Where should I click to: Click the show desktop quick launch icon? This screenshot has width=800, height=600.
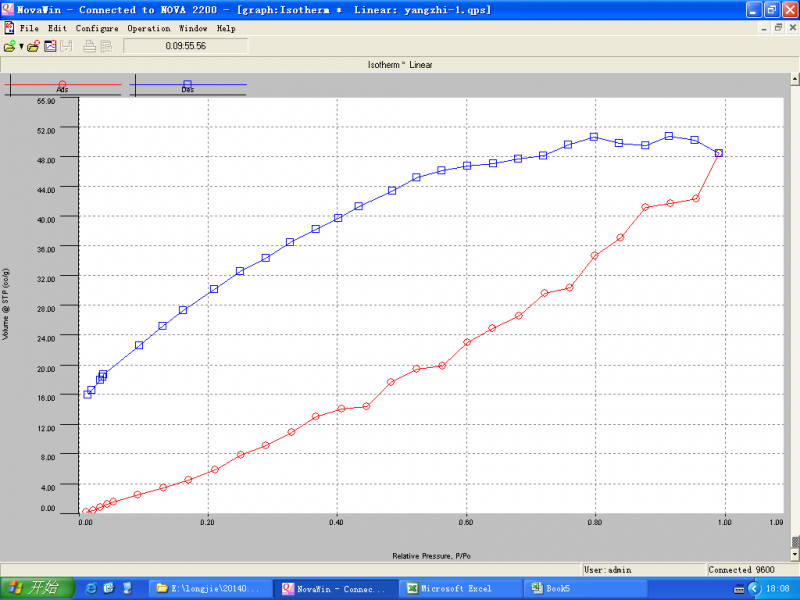point(127,588)
